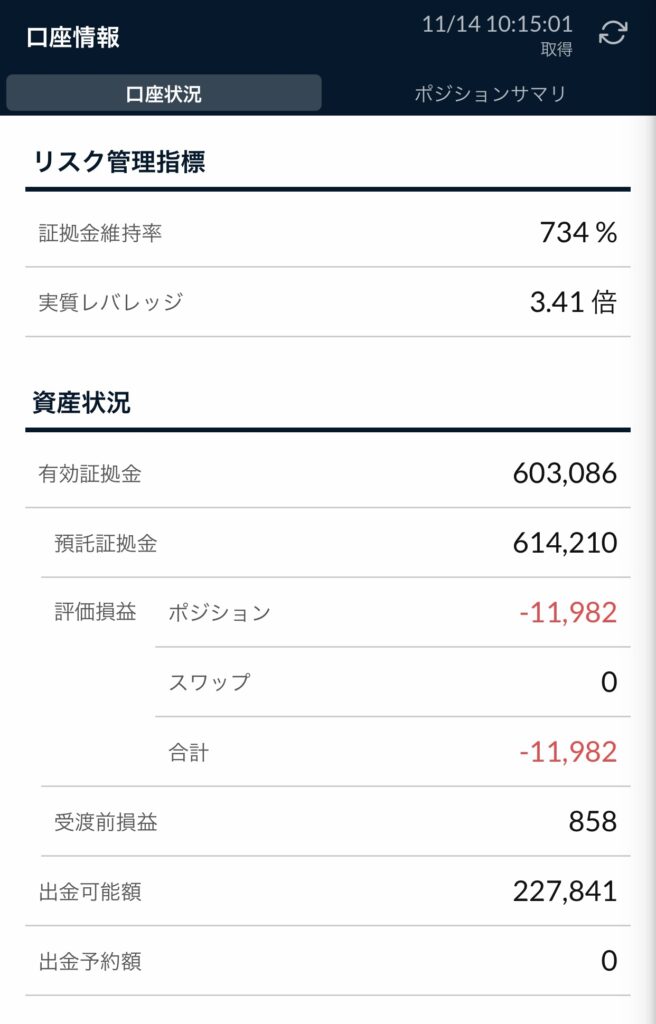Tap the ポジション 評価損益 value -11,982
This screenshot has width=656, height=1024.
[568, 613]
